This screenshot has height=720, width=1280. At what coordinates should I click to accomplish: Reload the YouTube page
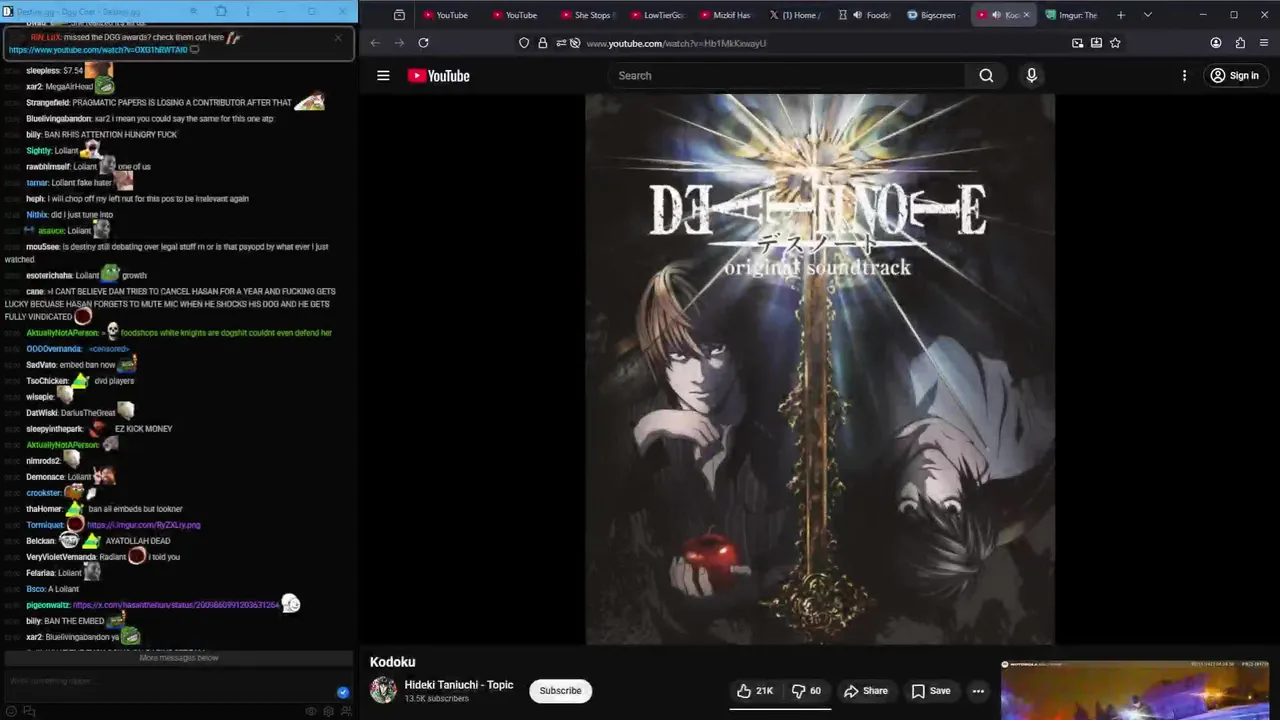(x=423, y=43)
